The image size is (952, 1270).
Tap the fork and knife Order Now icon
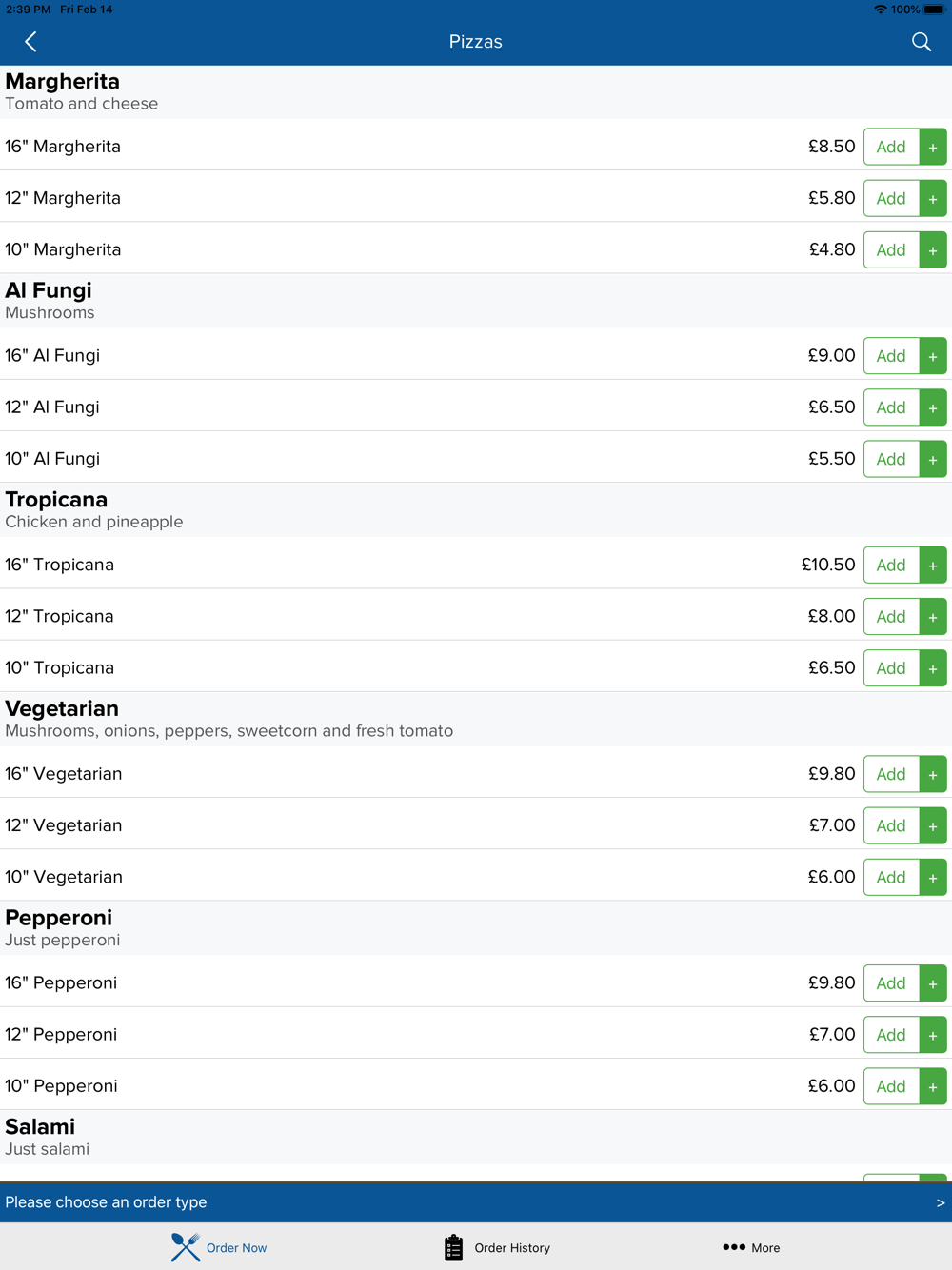[x=186, y=1247]
